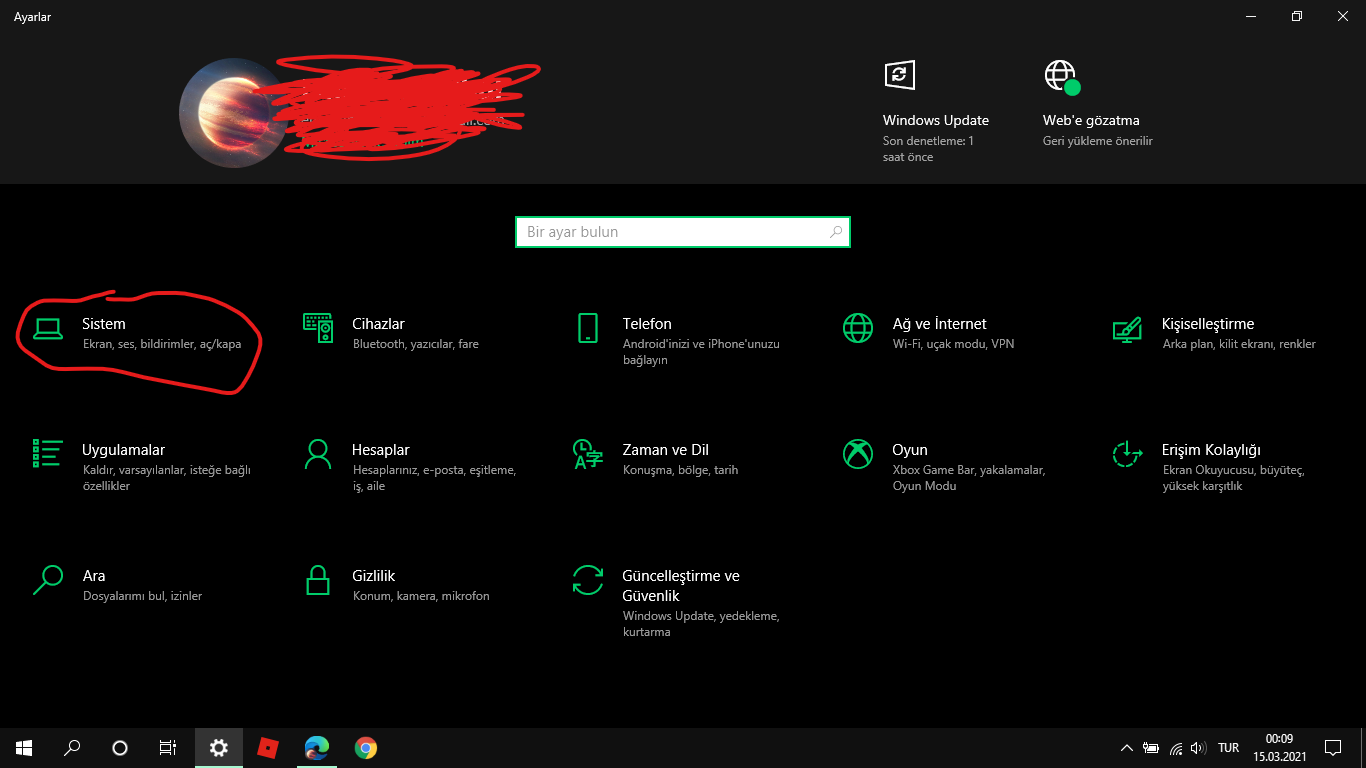Open the 'Uygulamalar' title link
The height and width of the screenshot is (768, 1366).
pos(123,450)
